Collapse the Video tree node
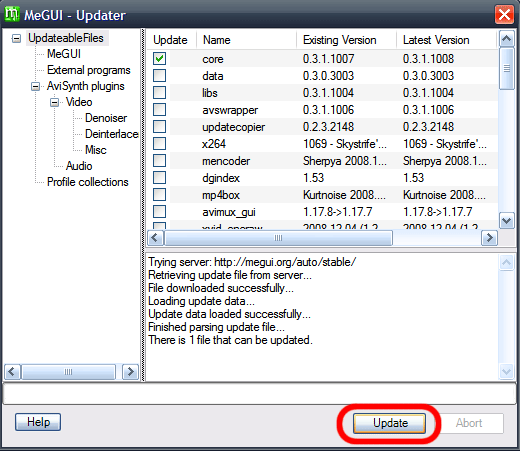The image size is (520, 451). 54,102
